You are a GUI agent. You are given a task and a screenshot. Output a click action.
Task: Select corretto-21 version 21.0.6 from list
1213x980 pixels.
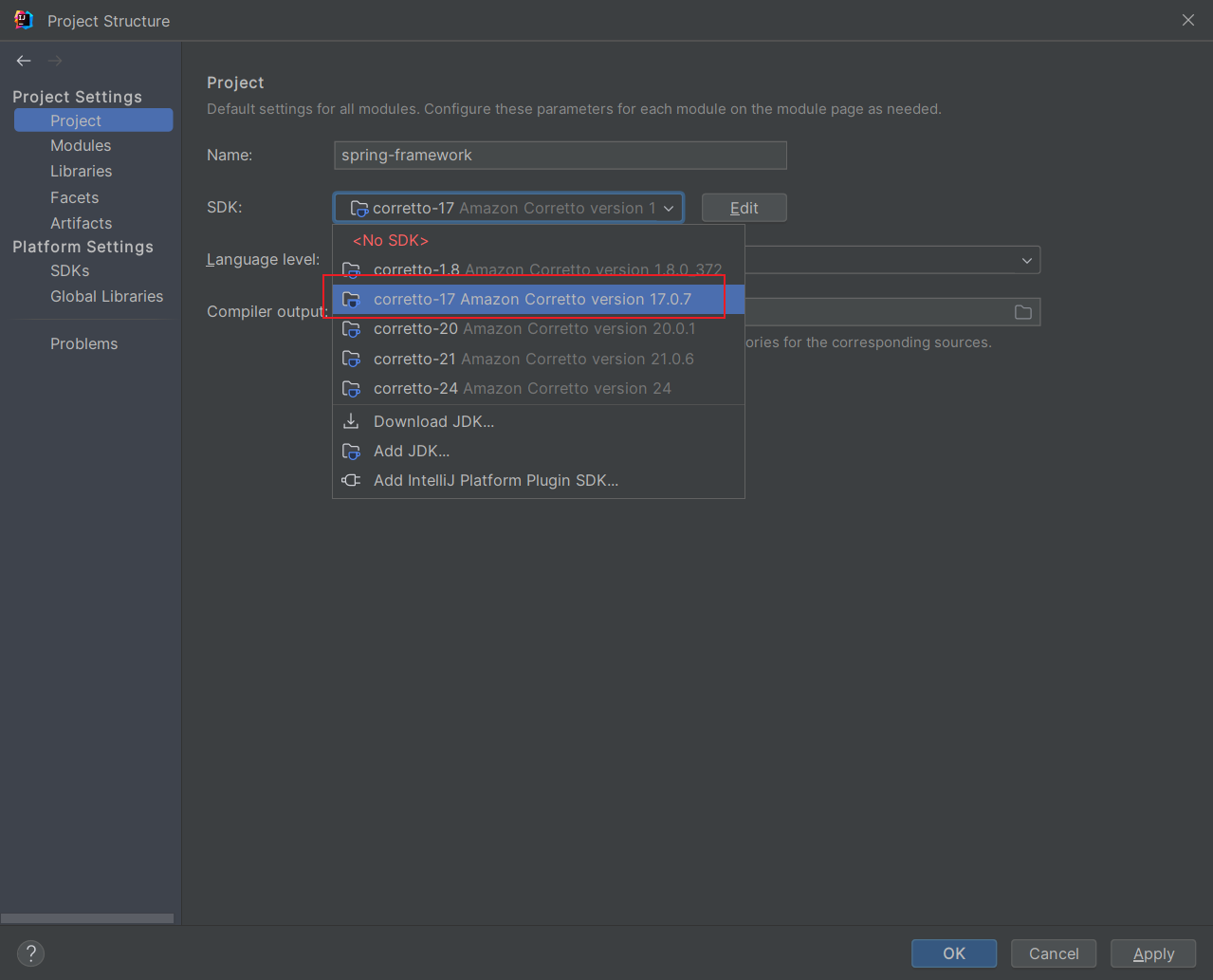click(533, 359)
